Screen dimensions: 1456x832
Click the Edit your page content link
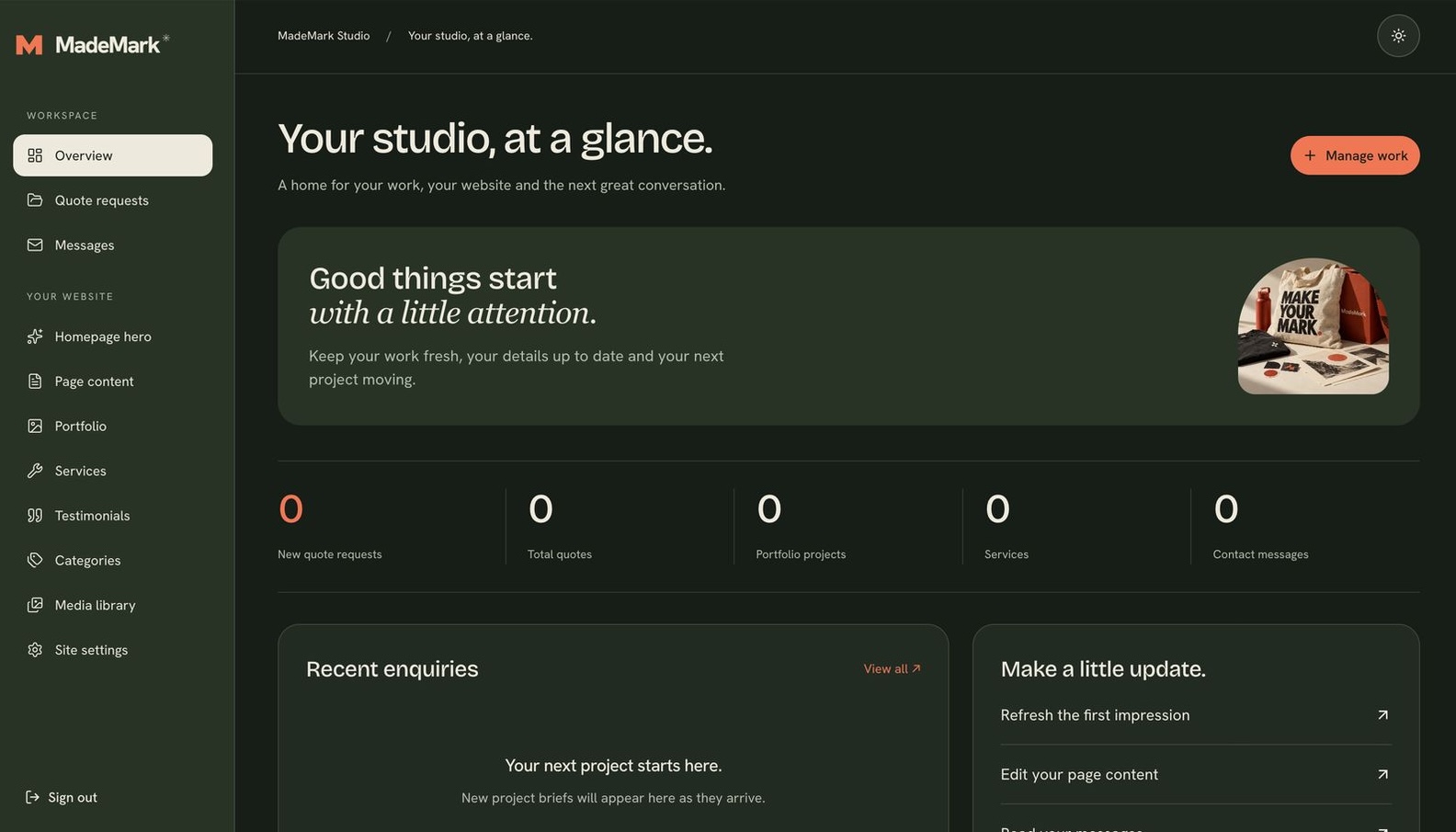(x=1195, y=775)
